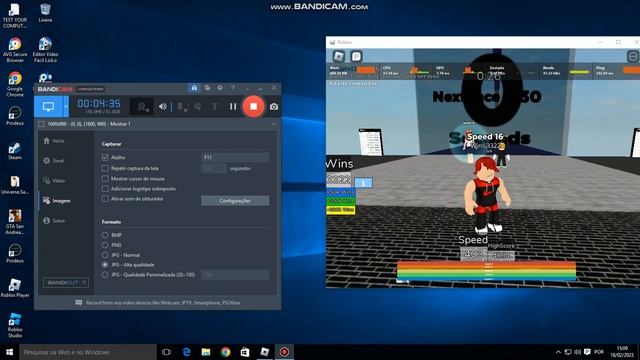Click the rainbow level bar in Roblox

pyautogui.click(x=486, y=271)
